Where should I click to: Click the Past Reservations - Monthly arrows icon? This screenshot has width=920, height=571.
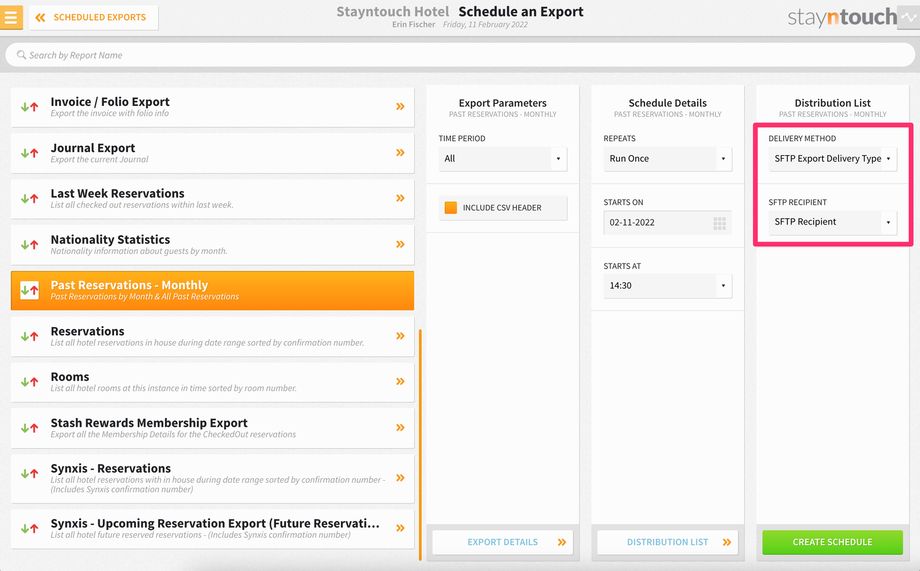(29, 290)
